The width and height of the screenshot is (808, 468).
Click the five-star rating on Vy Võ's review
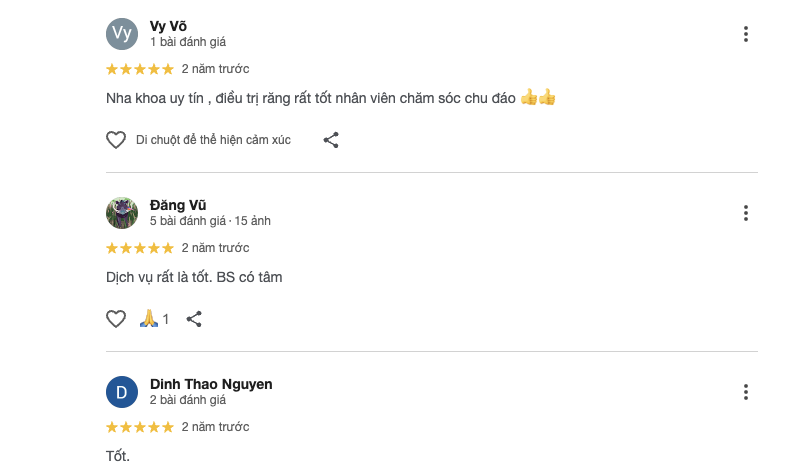pyautogui.click(x=140, y=69)
